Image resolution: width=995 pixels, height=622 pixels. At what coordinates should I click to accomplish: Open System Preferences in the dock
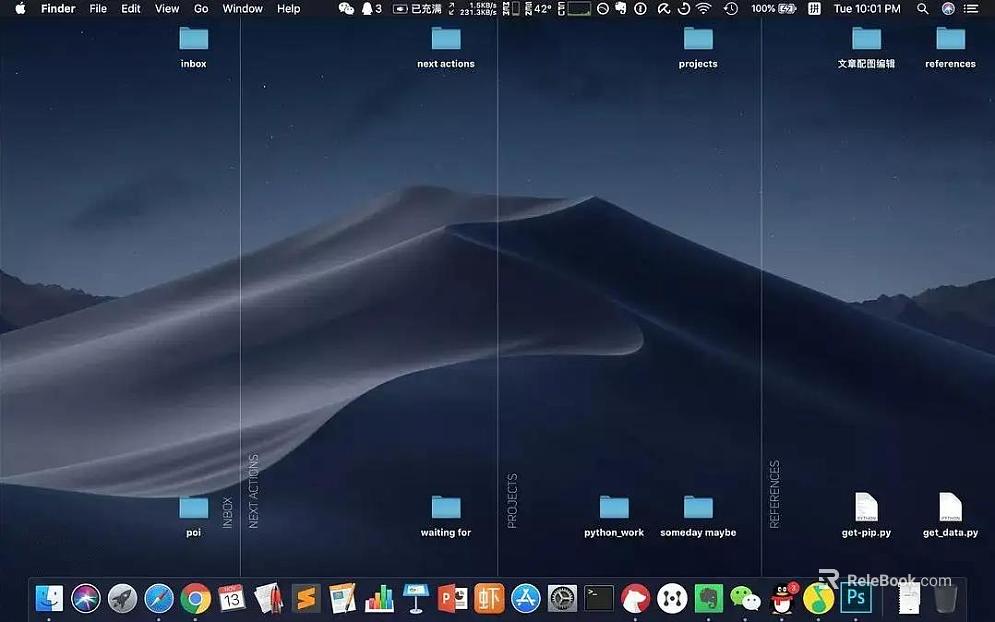(563, 598)
